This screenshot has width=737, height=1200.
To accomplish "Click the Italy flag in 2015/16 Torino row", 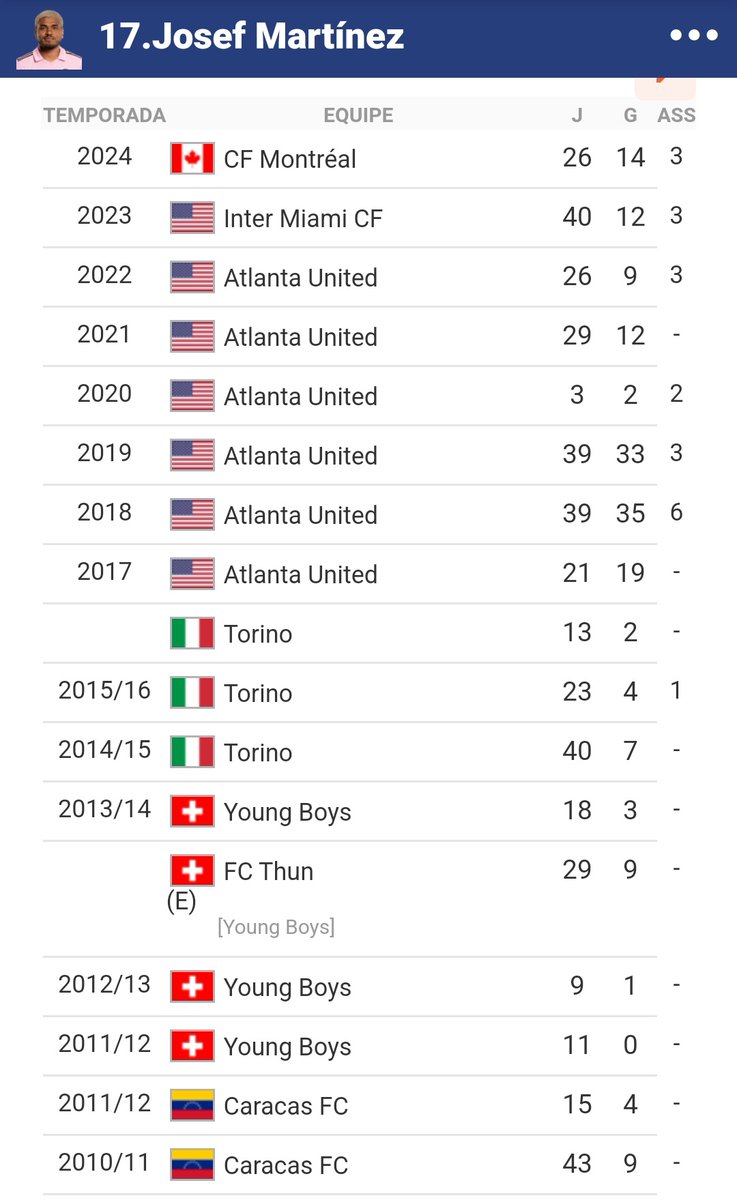I will 192,693.
